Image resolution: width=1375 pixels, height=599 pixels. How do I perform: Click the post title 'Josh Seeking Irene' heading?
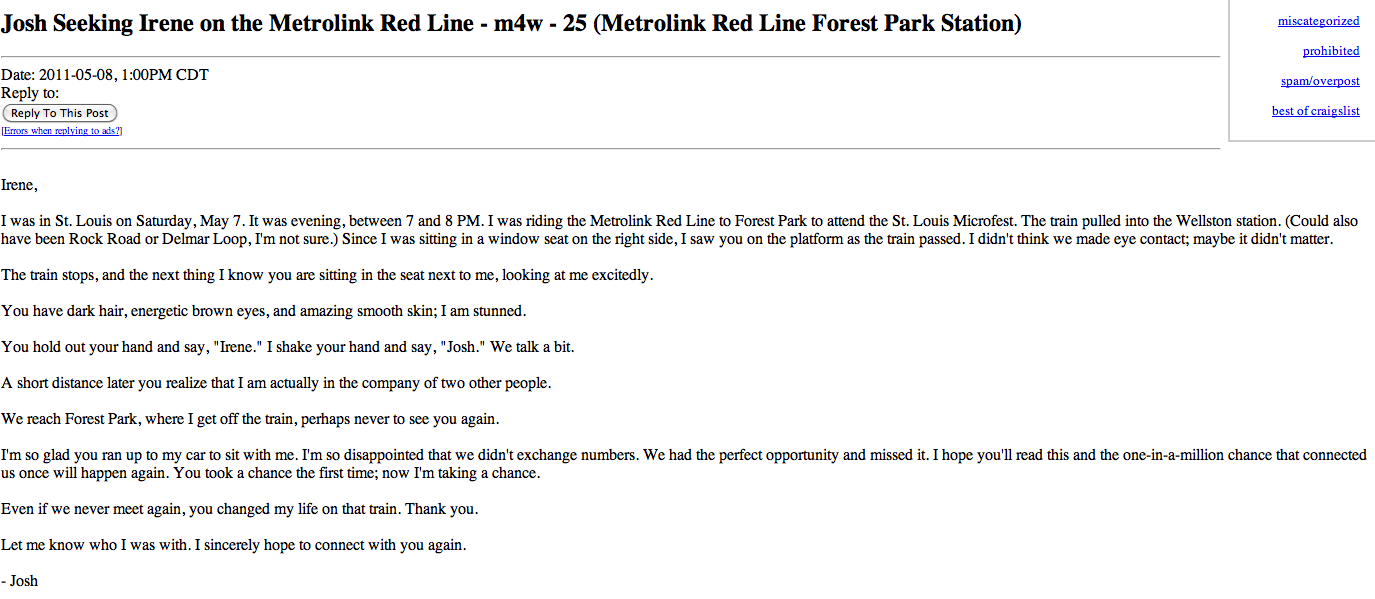511,23
